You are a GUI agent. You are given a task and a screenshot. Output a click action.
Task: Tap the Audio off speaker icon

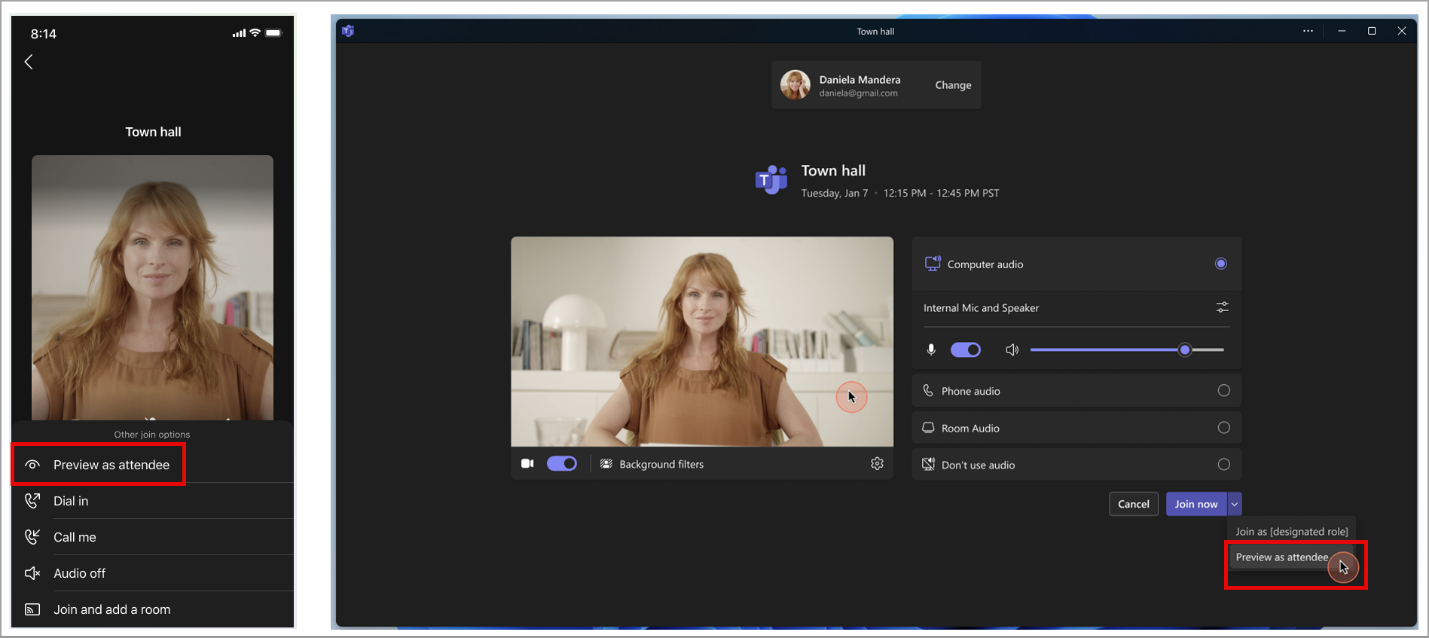[32, 573]
